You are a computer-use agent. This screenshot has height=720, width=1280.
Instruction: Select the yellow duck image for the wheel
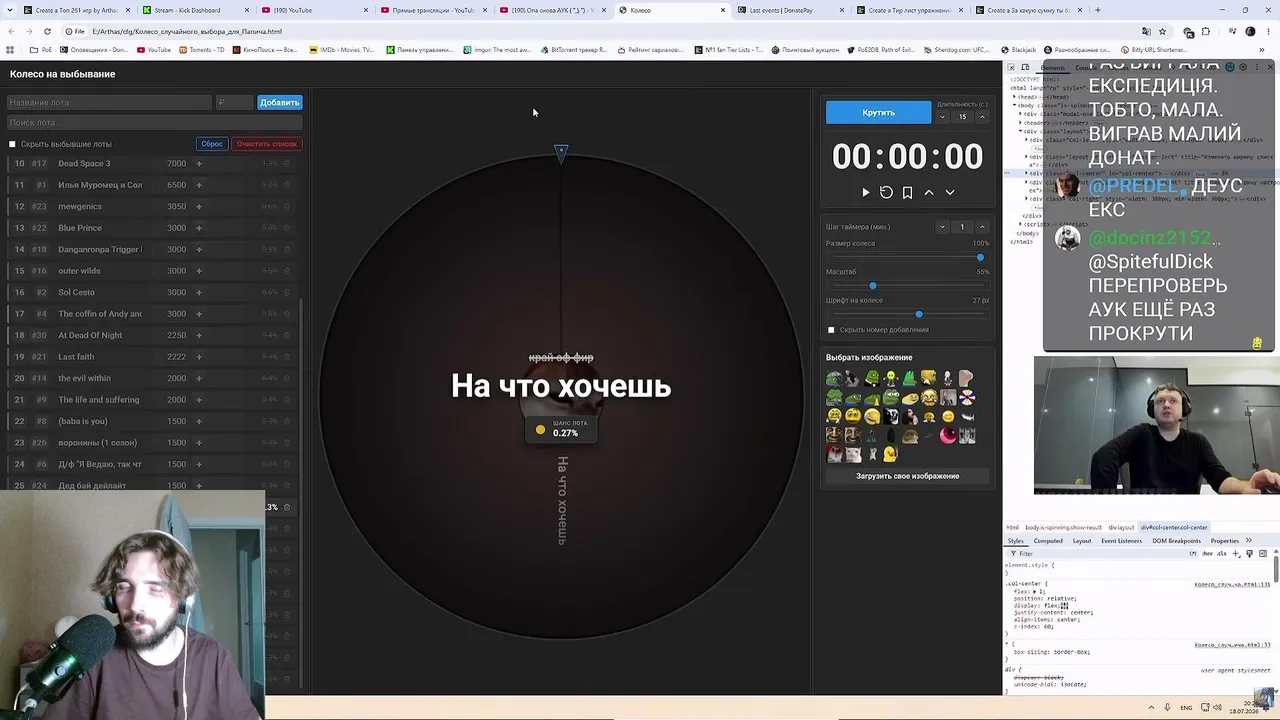890,454
